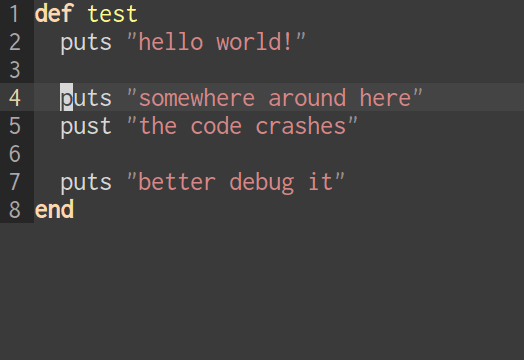
Task: Place cursor on the end keyword
Action: 54,210
